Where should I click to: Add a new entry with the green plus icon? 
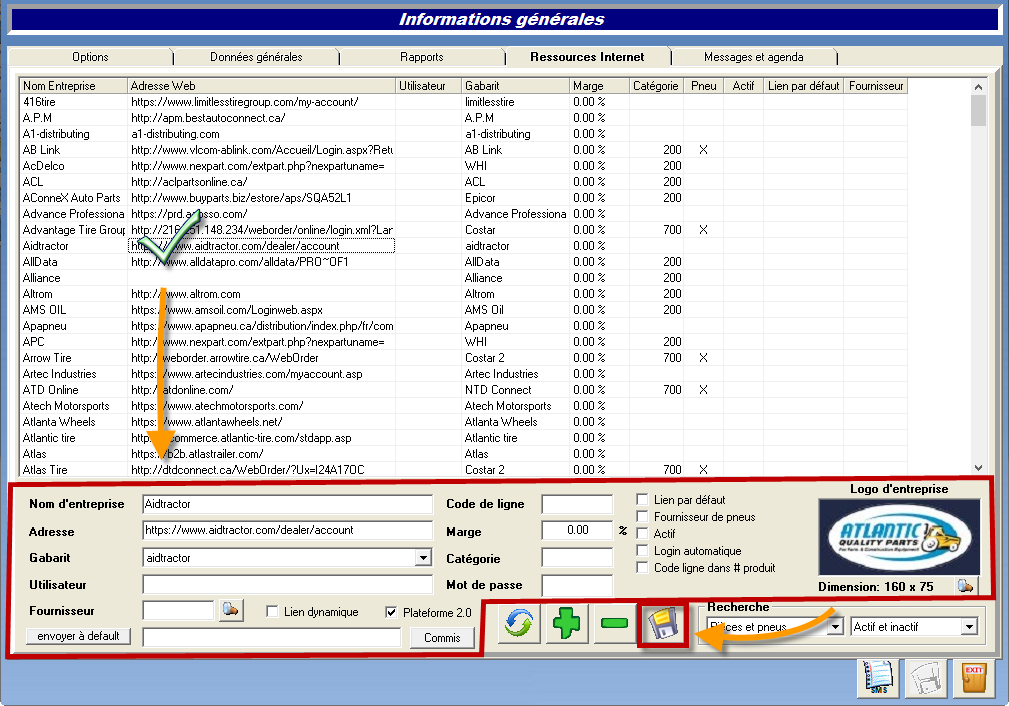566,623
